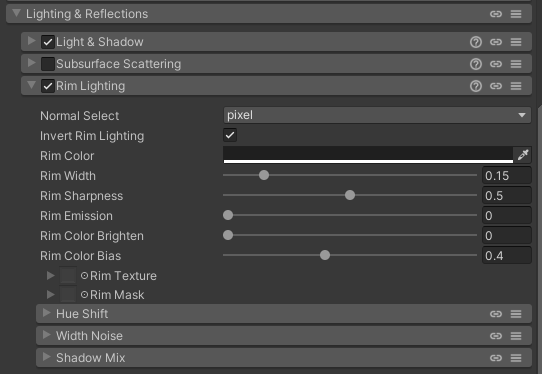542x374 pixels.
Task: Collapse Rim Lighting section
Action: [x=31, y=85]
